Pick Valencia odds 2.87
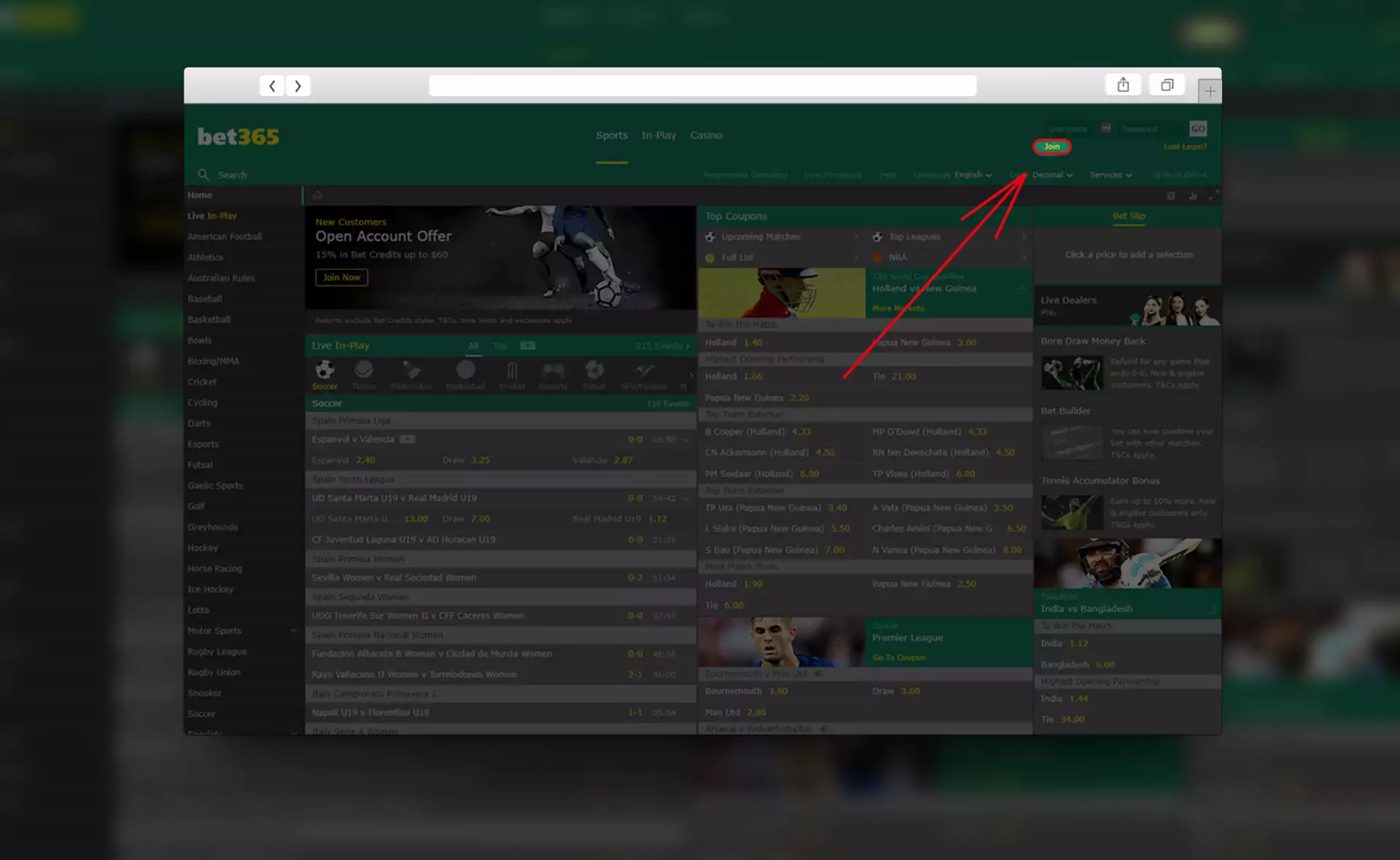This screenshot has height=860, width=1400. pos(623,460)
